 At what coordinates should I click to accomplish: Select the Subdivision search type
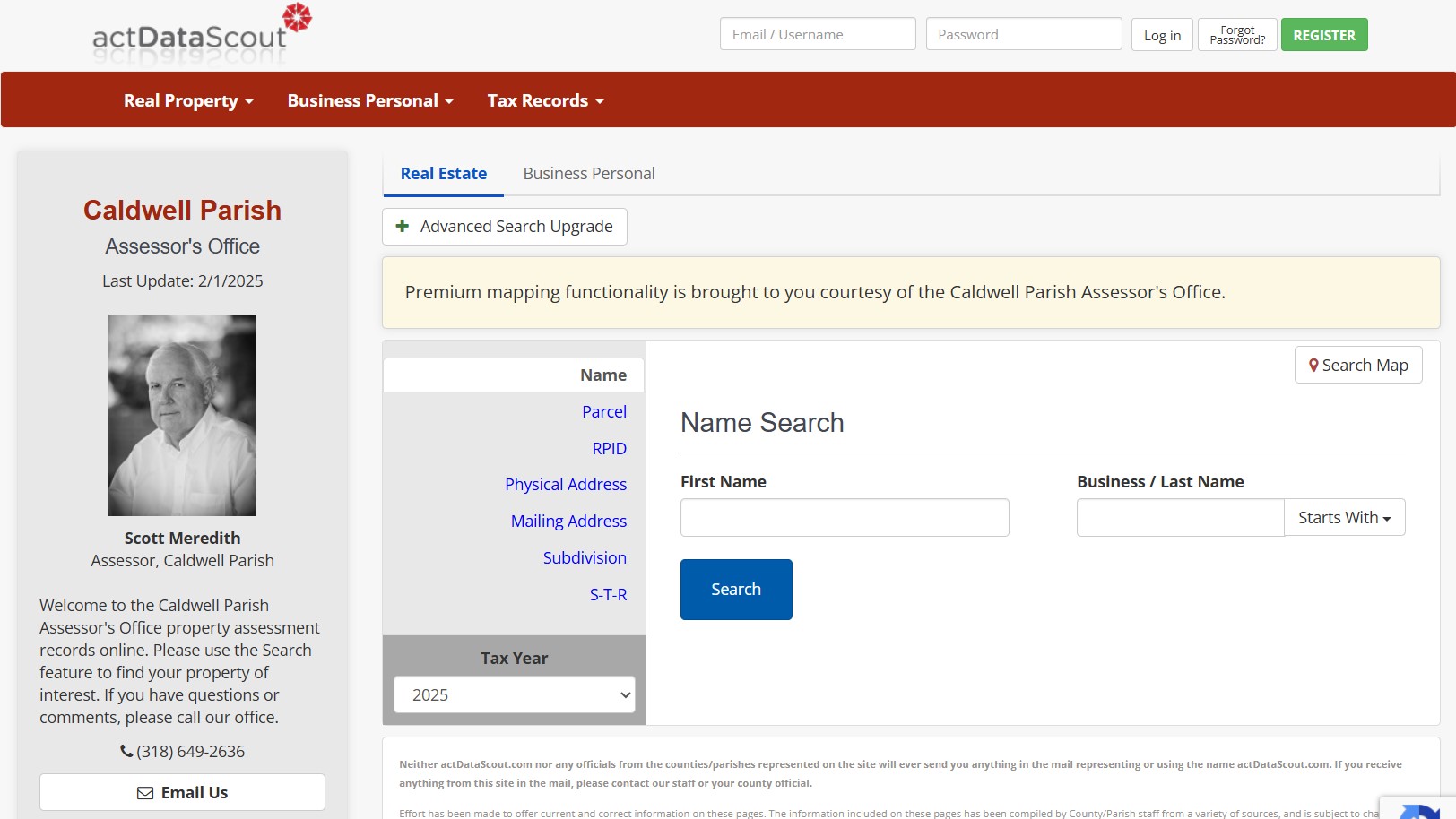(585, 557)
